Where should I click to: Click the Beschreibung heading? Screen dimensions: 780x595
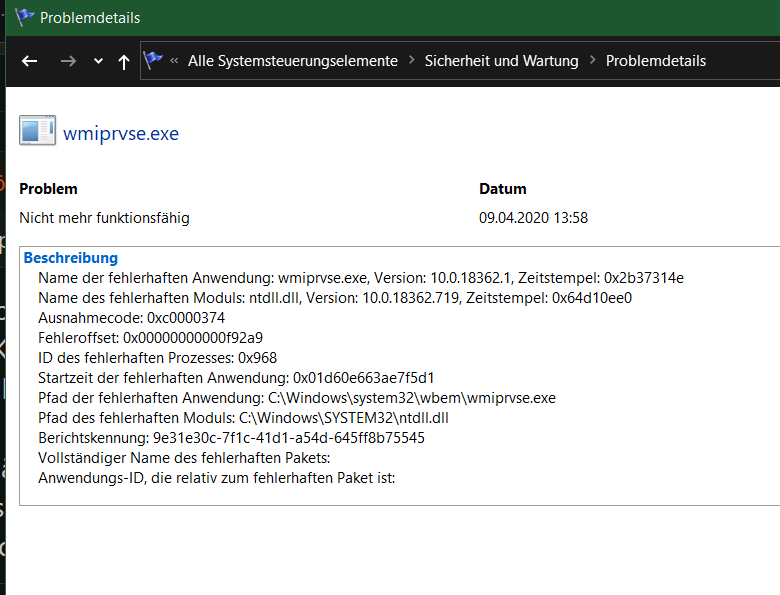tap(71, 258)
